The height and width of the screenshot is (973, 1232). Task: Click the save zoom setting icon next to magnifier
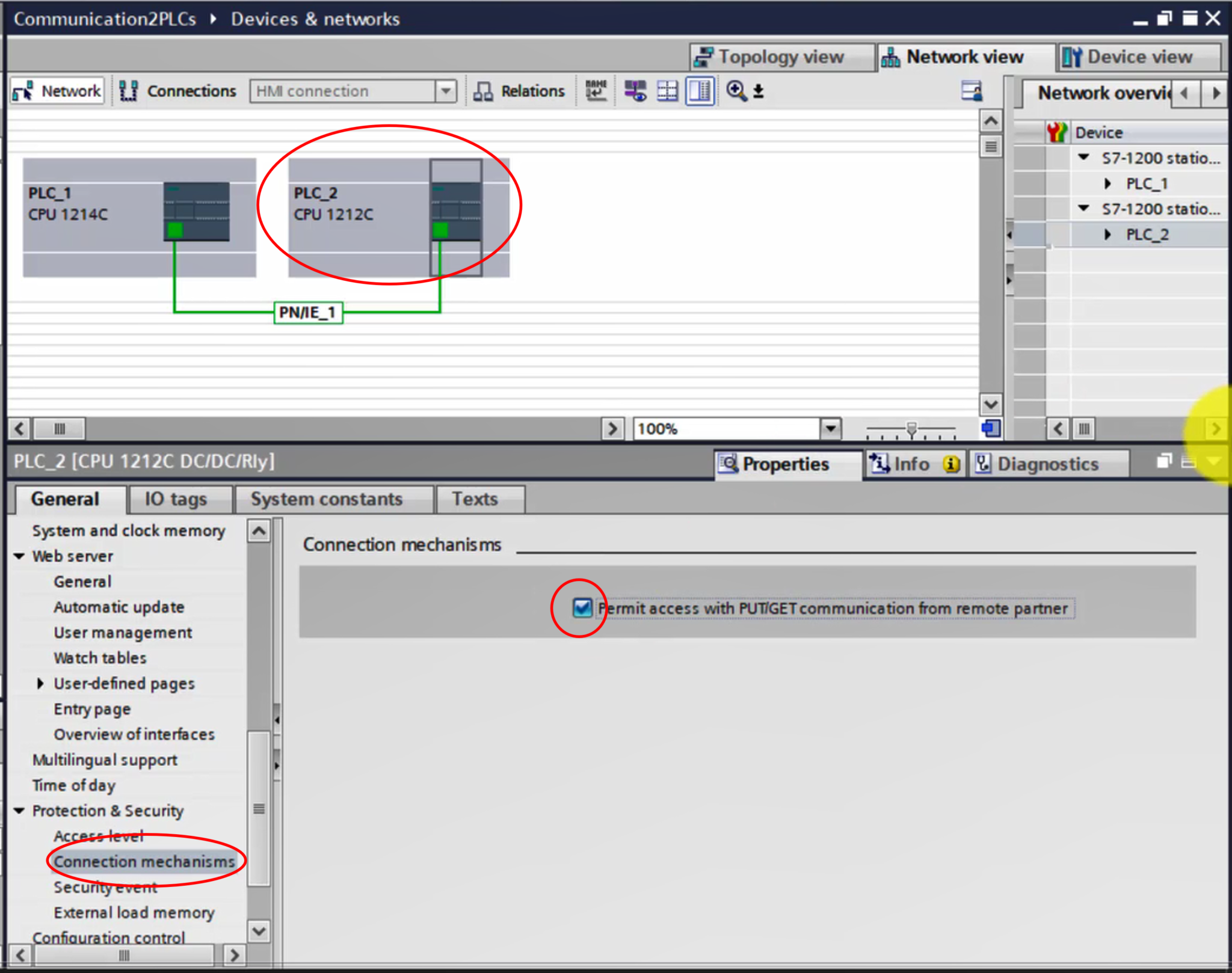(x=759, y=91)
